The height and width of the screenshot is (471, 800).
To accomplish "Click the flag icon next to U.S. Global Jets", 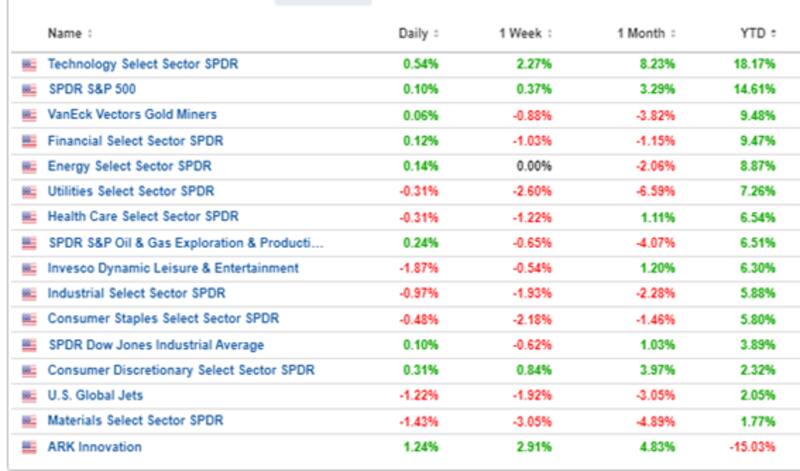I will [28, 395].
